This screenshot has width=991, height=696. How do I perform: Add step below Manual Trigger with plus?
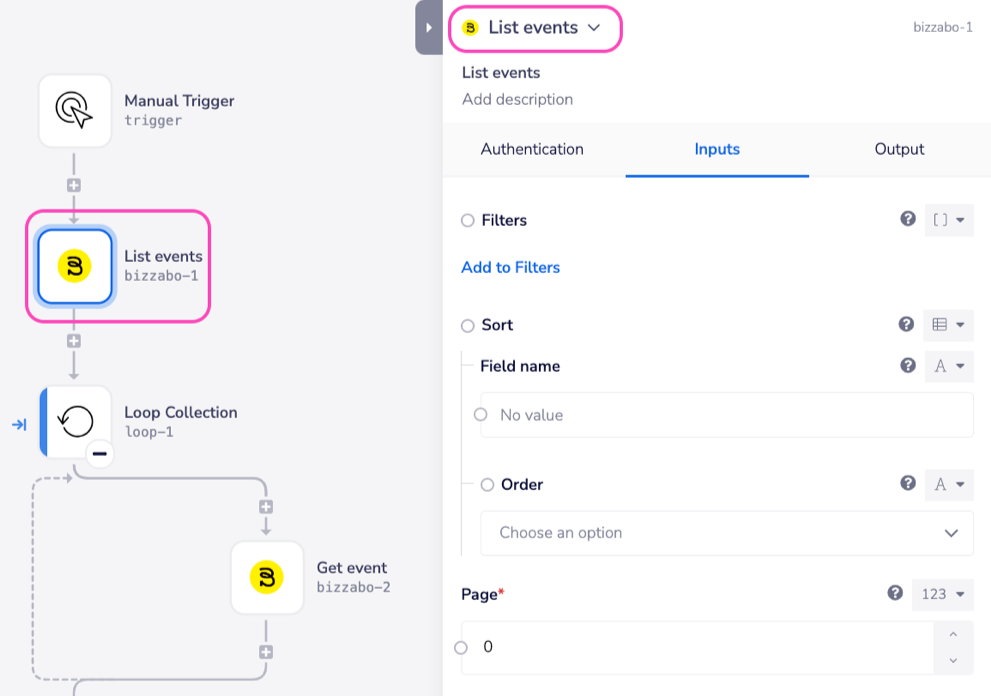(74, 185)
